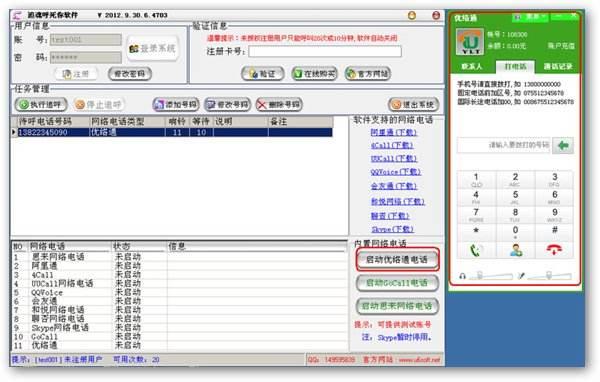The height and width of the screenshot is (382, 600).
Task: Switch to the 联系人 tab
Action: click(471, 67)
